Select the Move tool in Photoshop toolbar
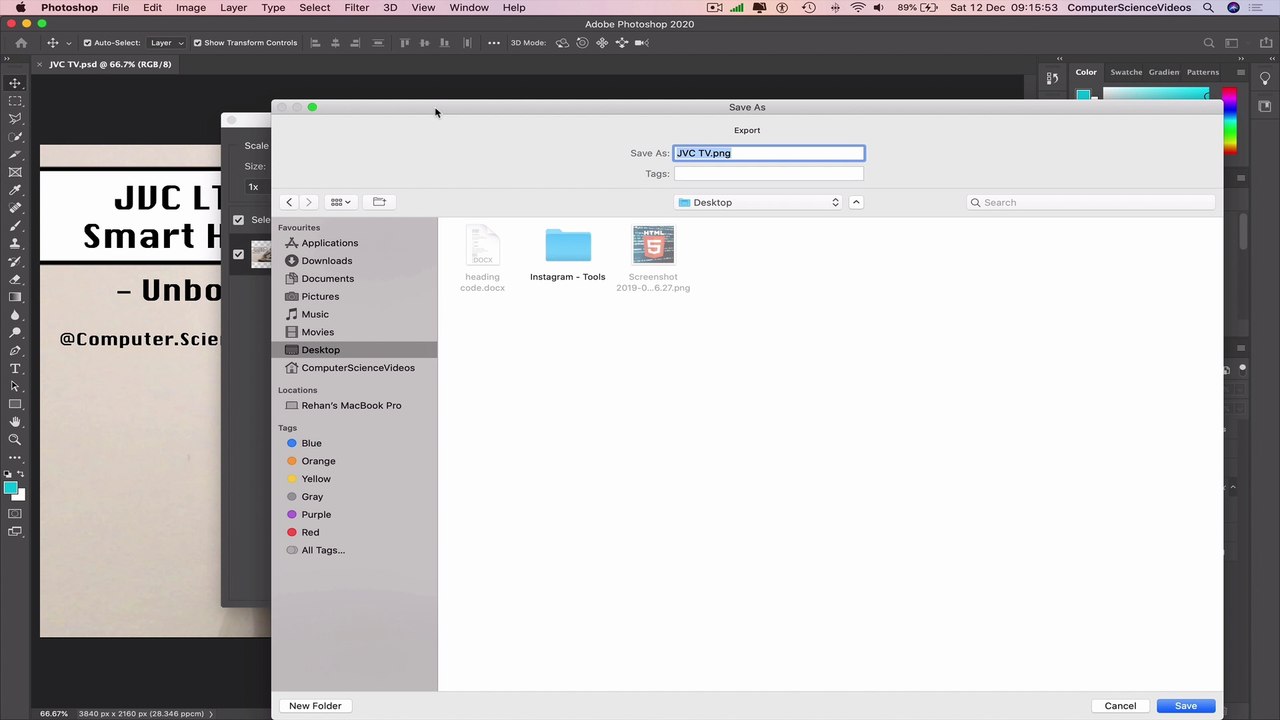 (x=15, y=83)
